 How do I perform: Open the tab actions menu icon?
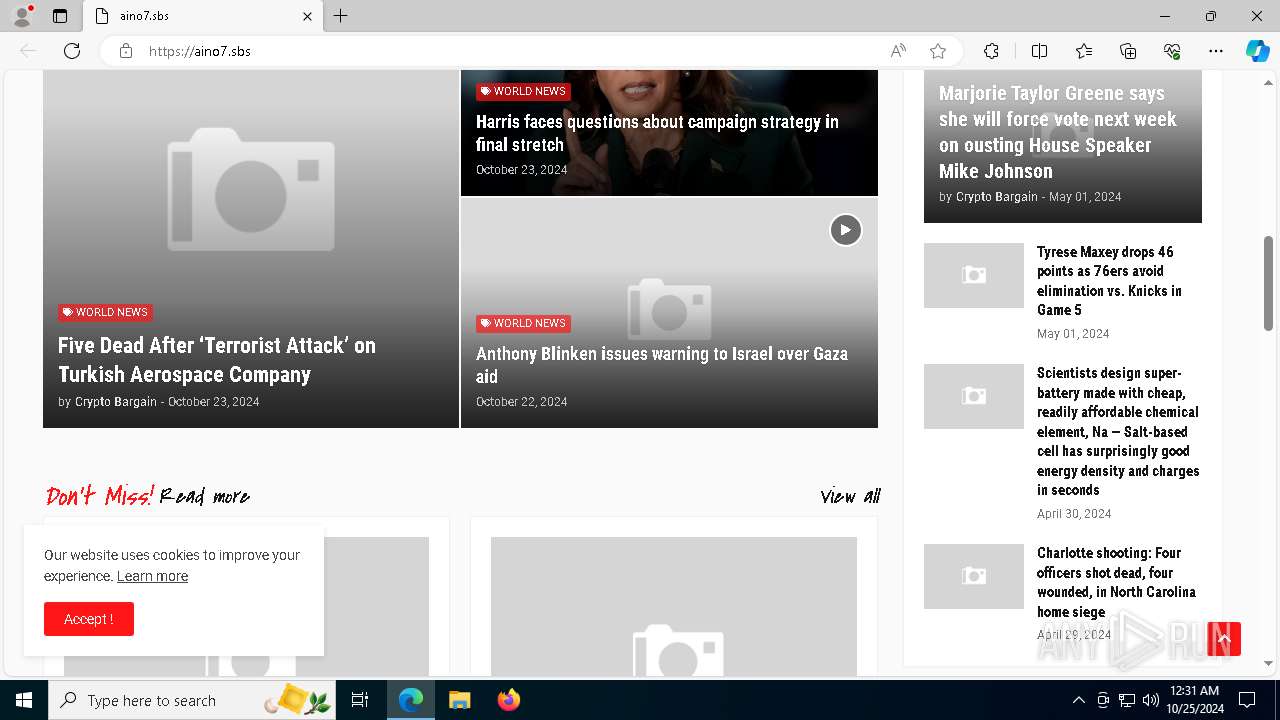point(60,16)
